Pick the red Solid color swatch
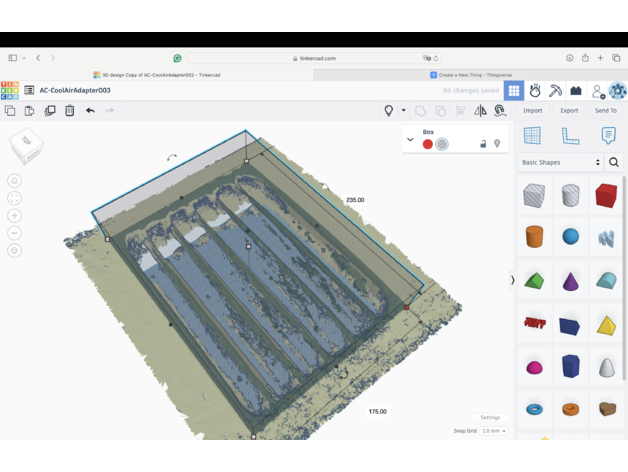628x472 pixels. tap(427, 144)
